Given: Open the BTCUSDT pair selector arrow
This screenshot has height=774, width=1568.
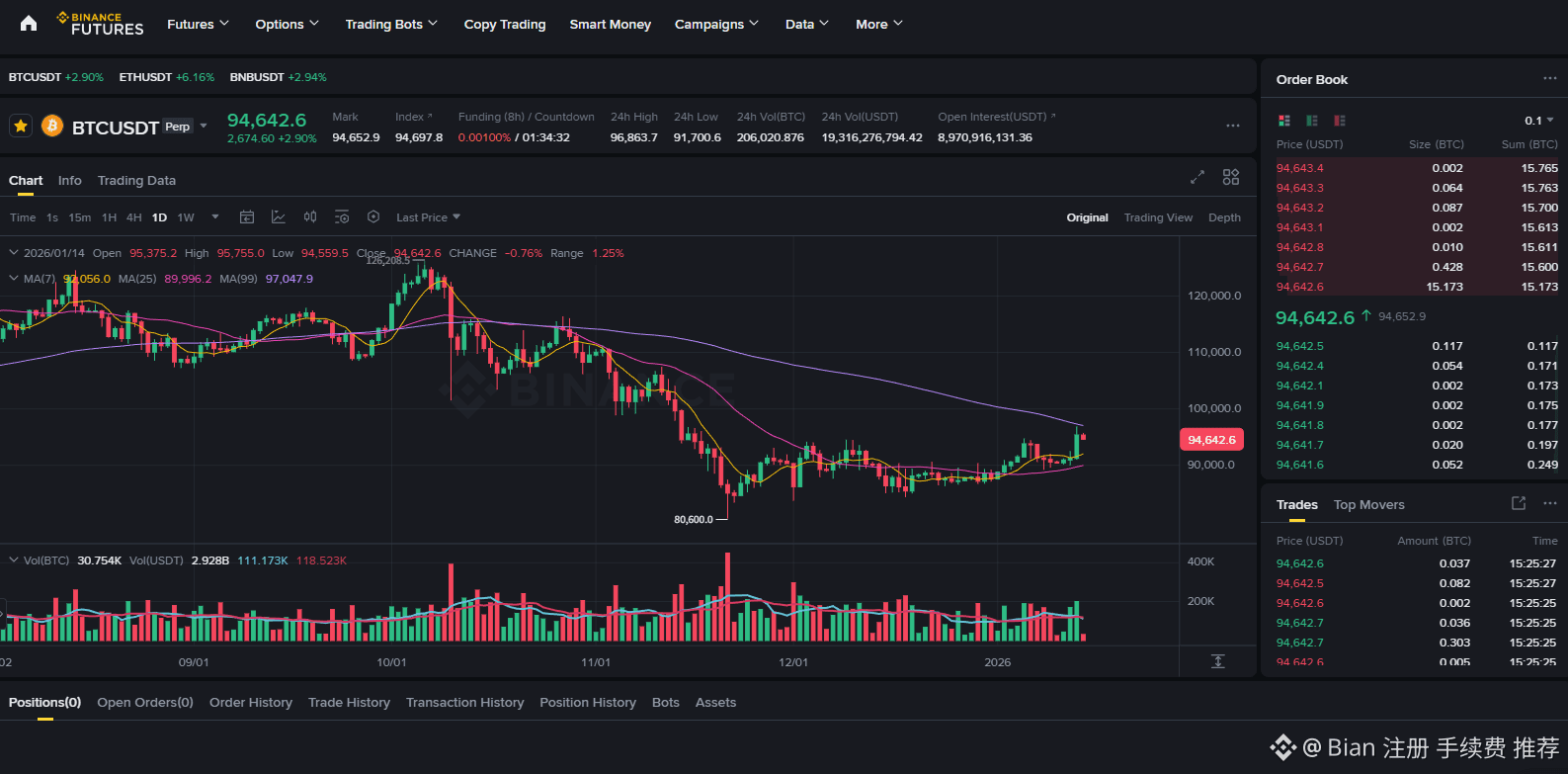Looking at the screenshot, I should (204, 127).
